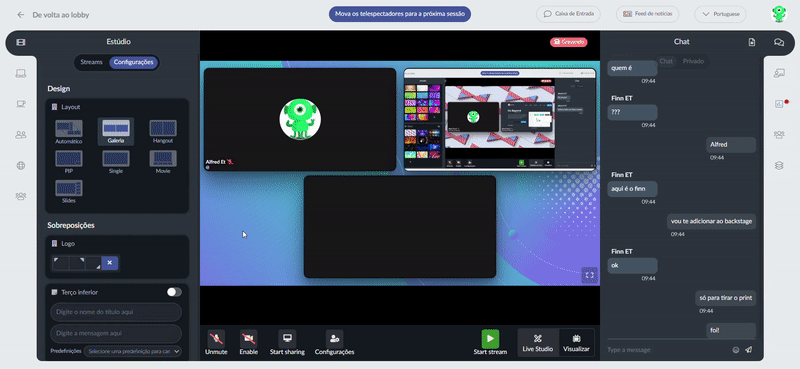Click the empty black tile on the stage
Image resolution: width=800 pixels, height=369 pixels.
pyautogui.click(x=399, y=227)
